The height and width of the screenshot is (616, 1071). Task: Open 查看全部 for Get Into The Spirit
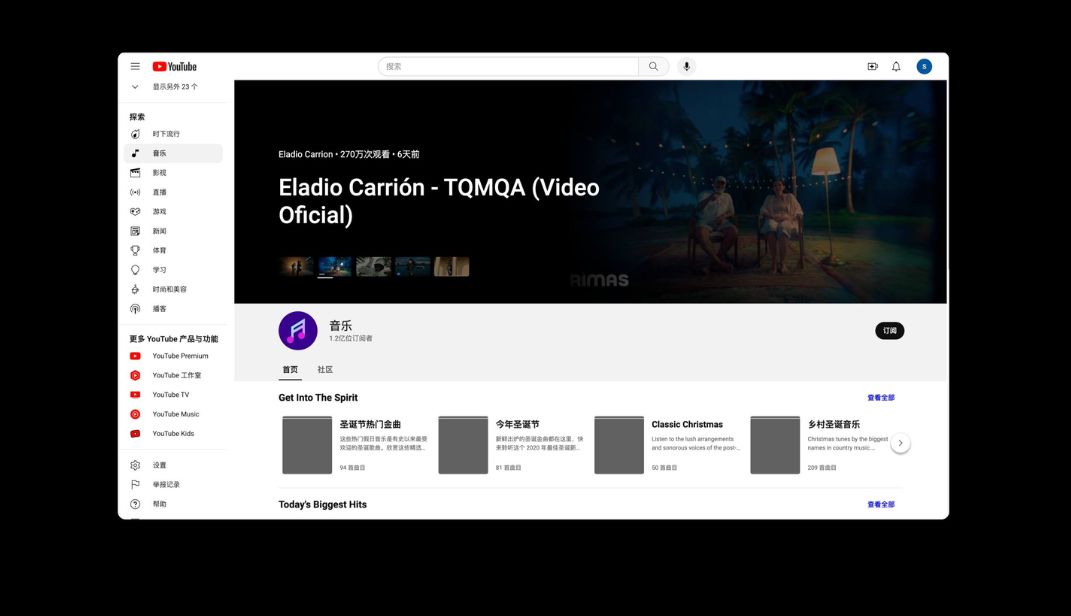click(x=881, y=397)
